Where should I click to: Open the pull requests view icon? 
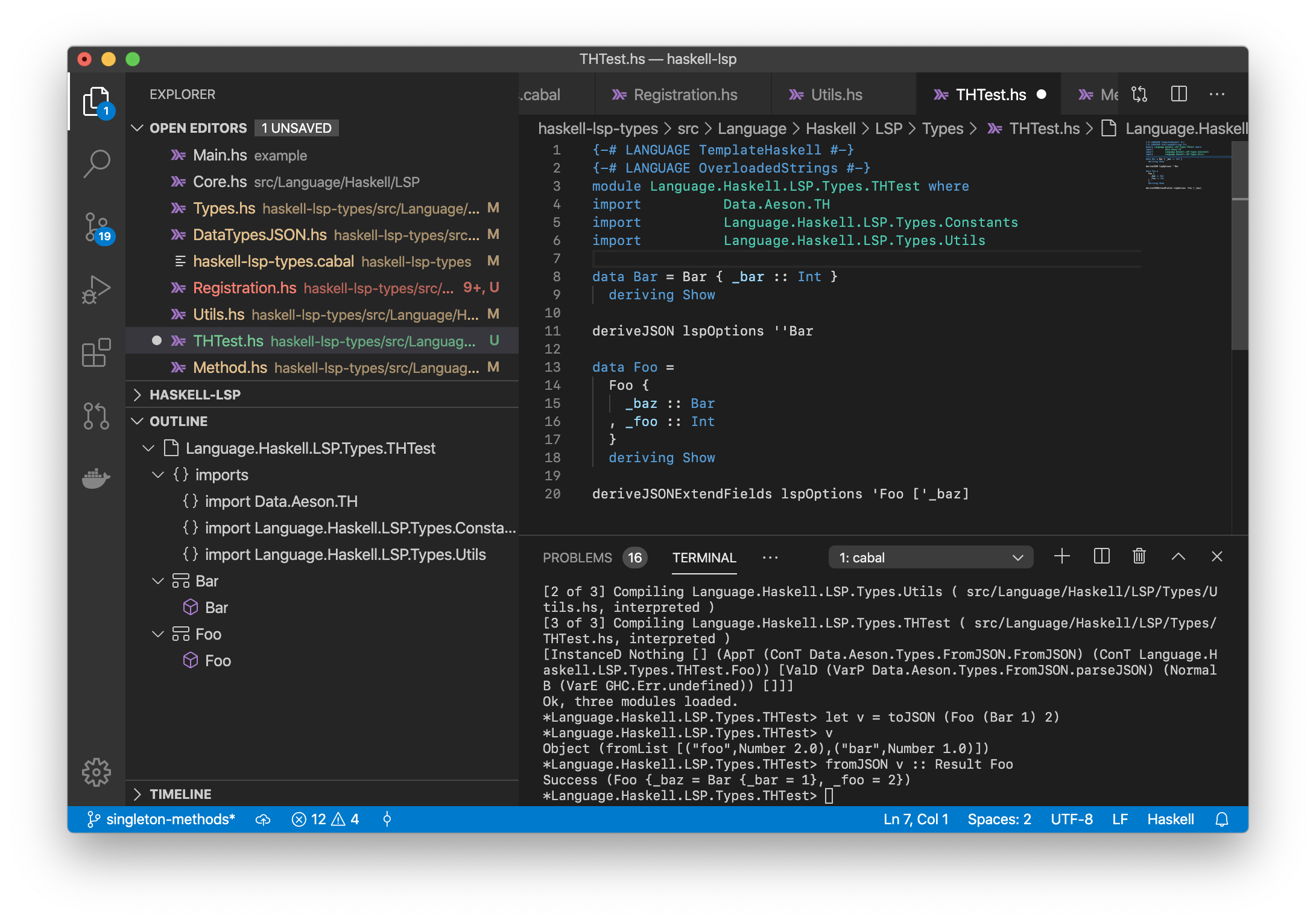point(96,416)
